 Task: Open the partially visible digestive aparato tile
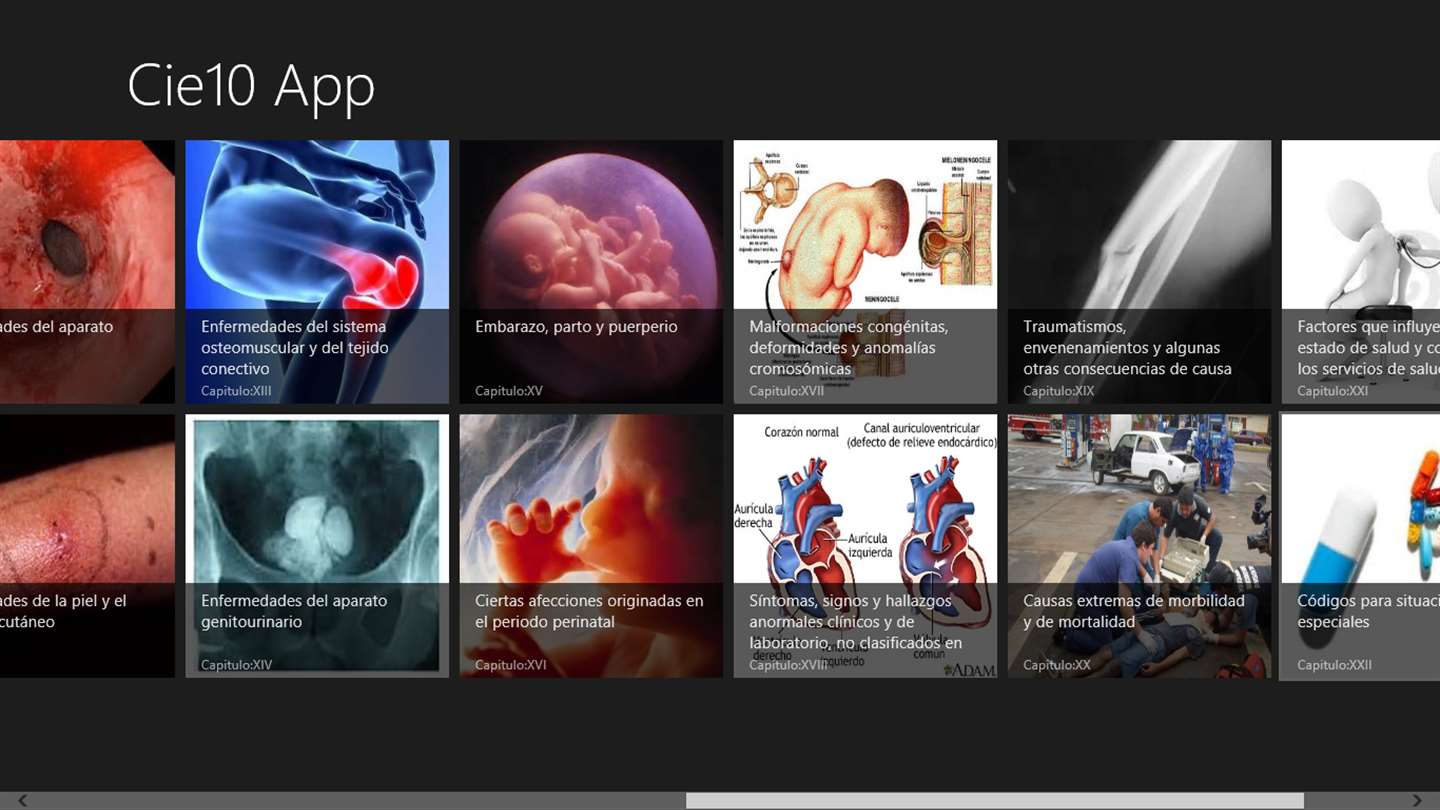pyautogui.click(x=87, y=272)
